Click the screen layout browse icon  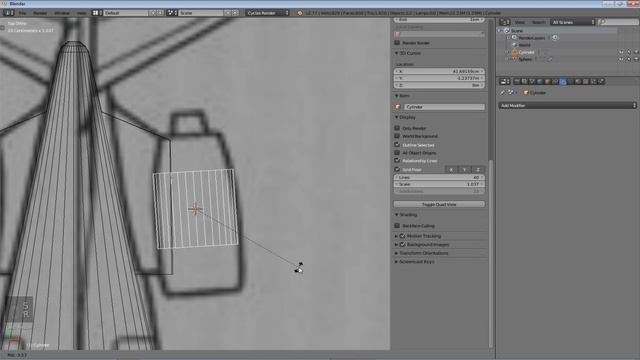[x=96, y=13]
